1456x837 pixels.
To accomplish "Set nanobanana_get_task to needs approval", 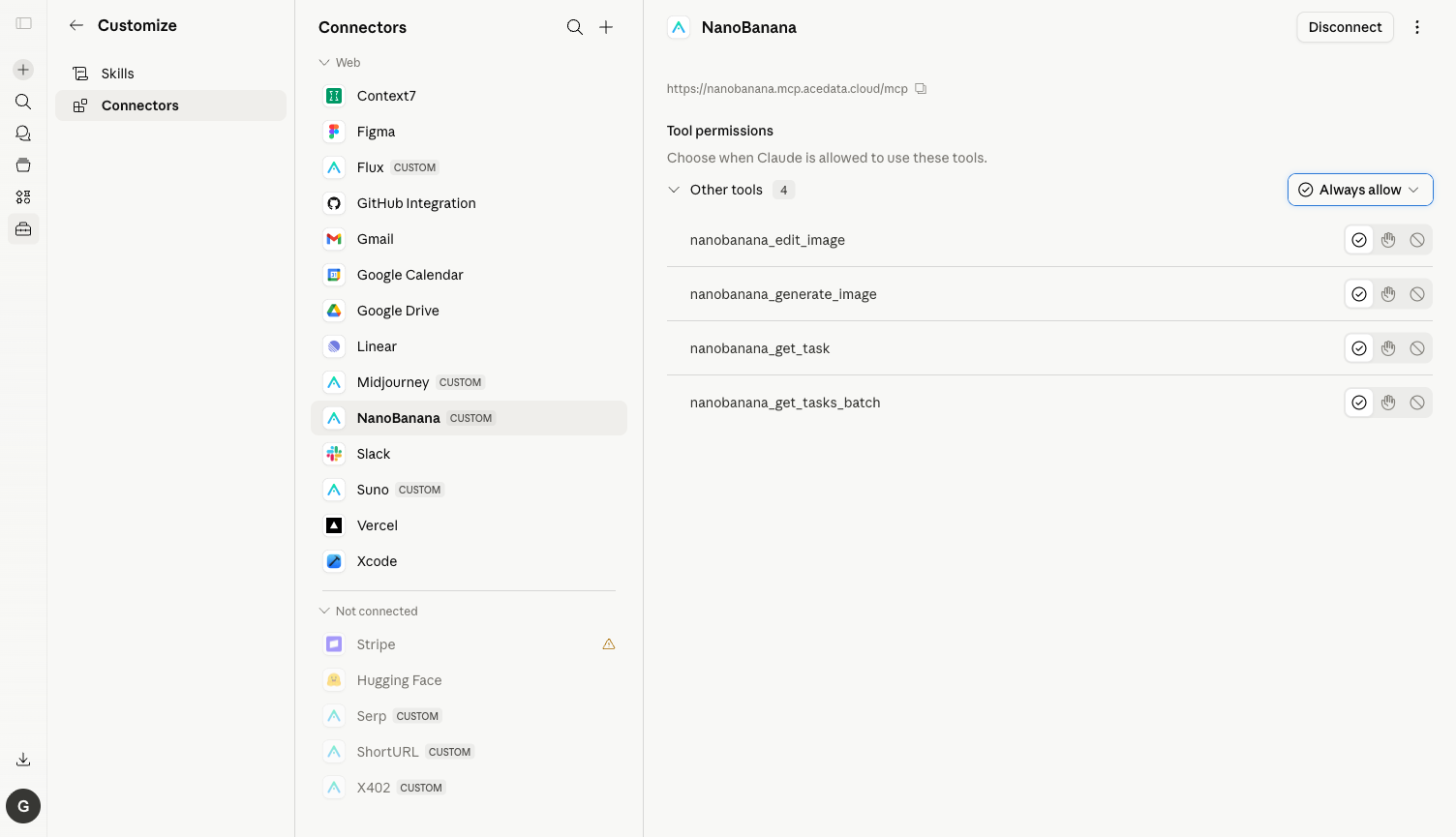I will [1388, 348].
